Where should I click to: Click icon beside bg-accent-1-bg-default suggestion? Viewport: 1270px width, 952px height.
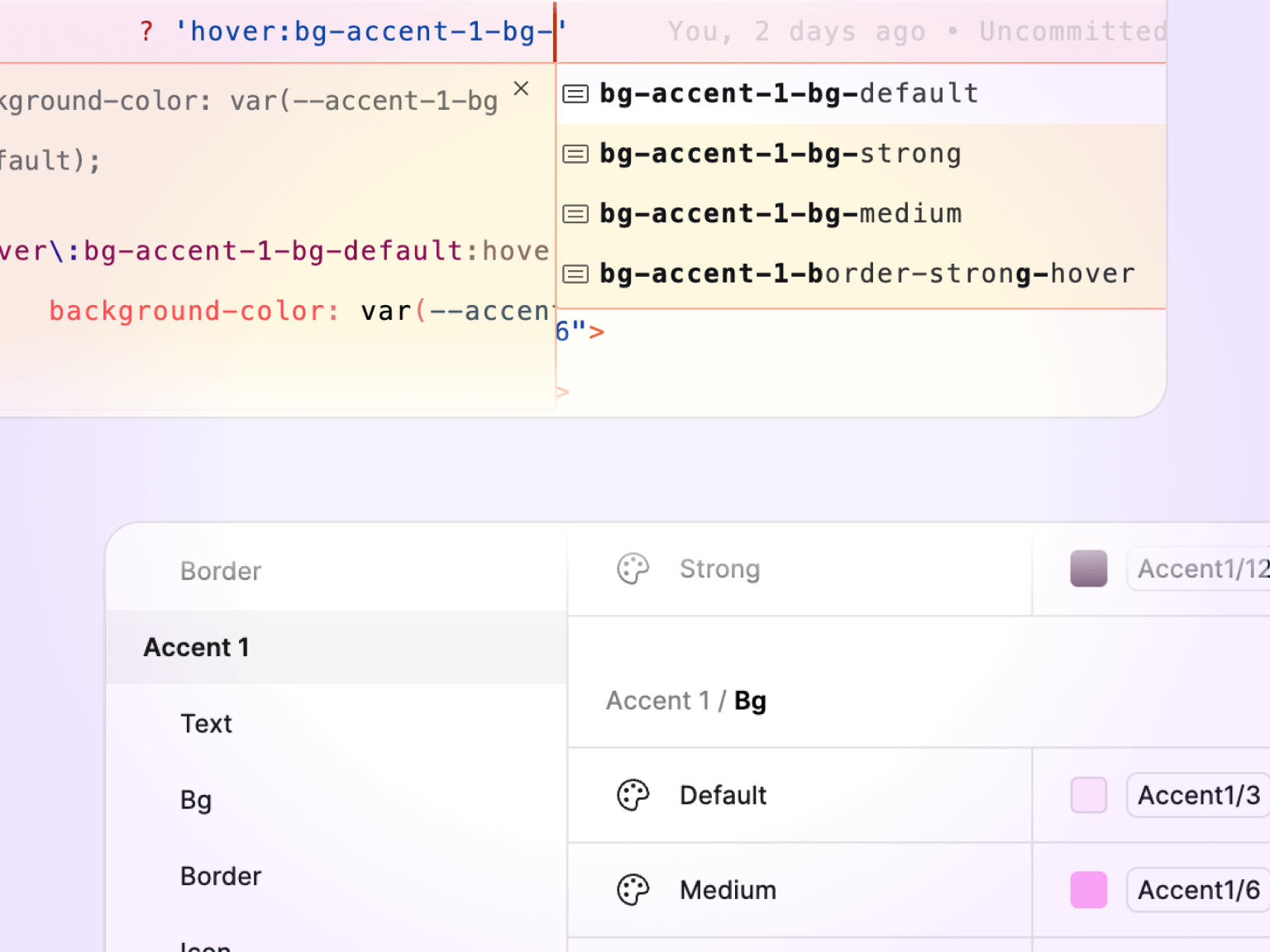(x=575, y=94)
